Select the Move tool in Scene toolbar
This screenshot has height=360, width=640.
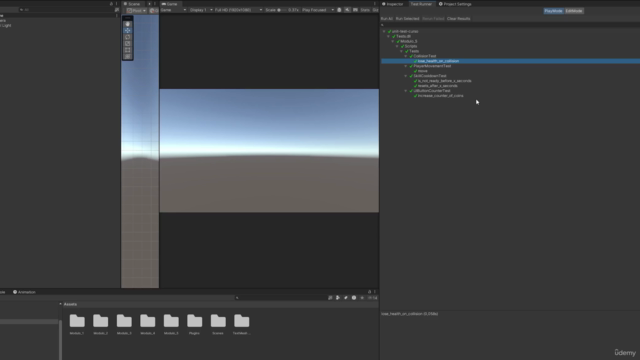point(128,31)
